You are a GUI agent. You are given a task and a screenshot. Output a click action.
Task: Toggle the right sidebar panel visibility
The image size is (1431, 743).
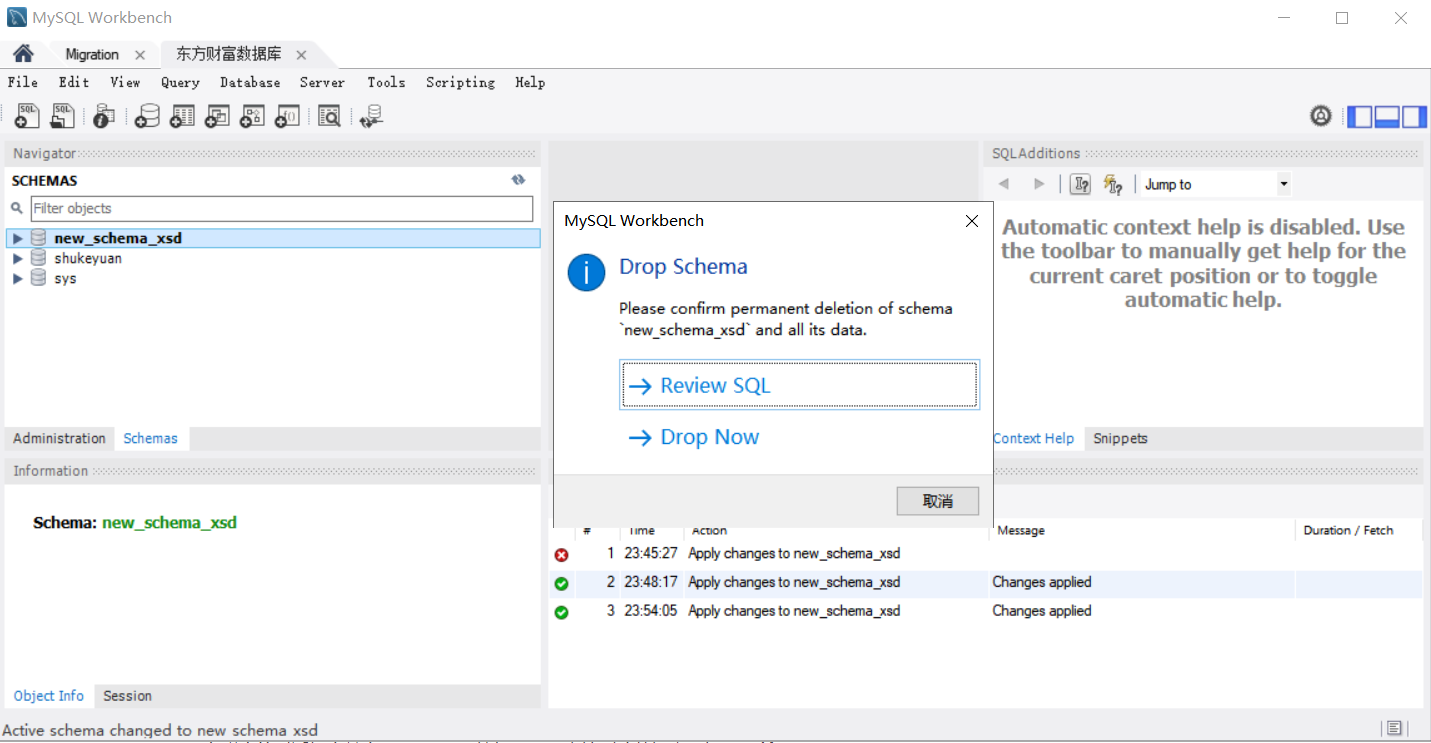[1414, 117]
